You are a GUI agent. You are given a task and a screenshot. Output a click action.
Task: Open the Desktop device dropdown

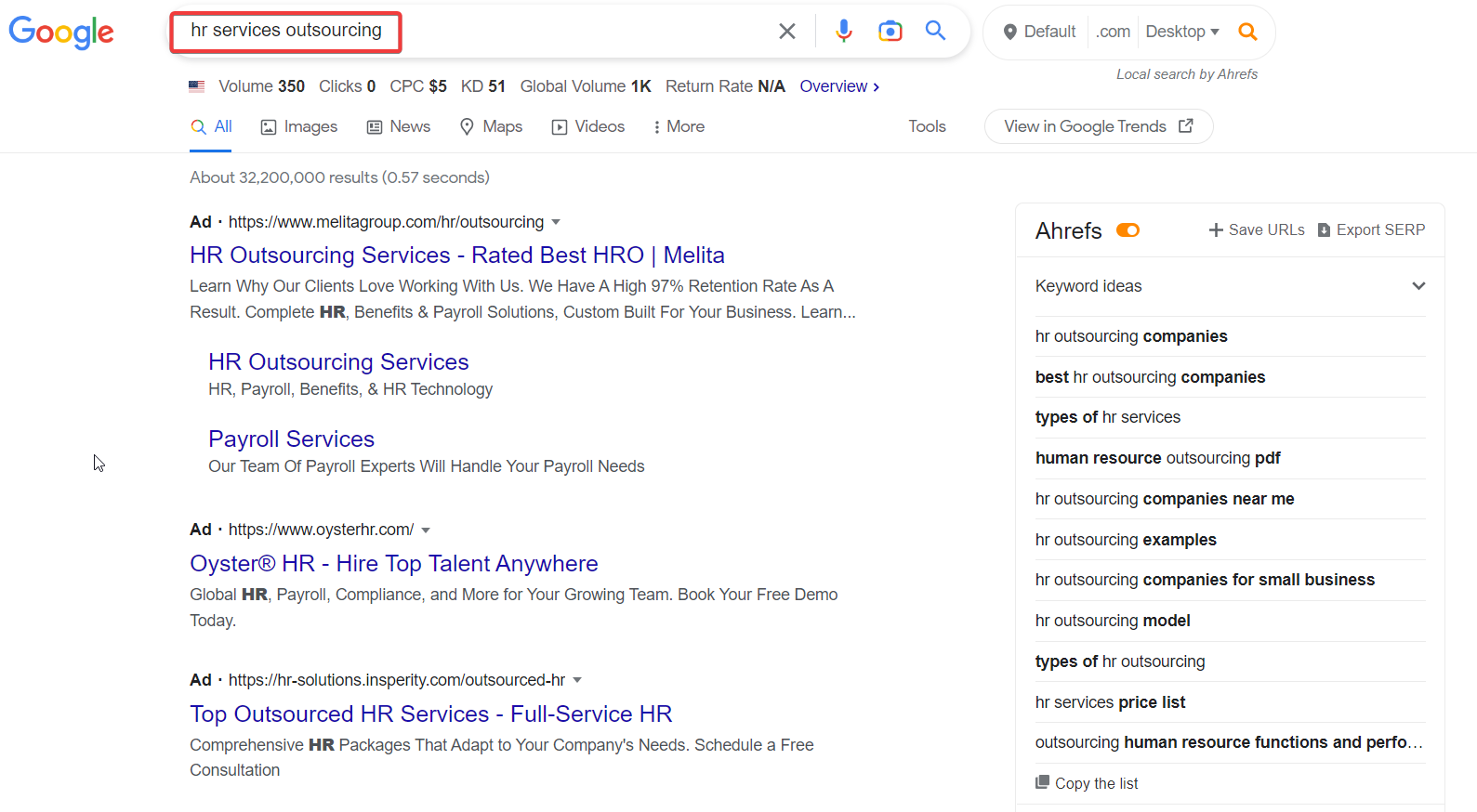pyautogui.click(x=1182, y=32)
